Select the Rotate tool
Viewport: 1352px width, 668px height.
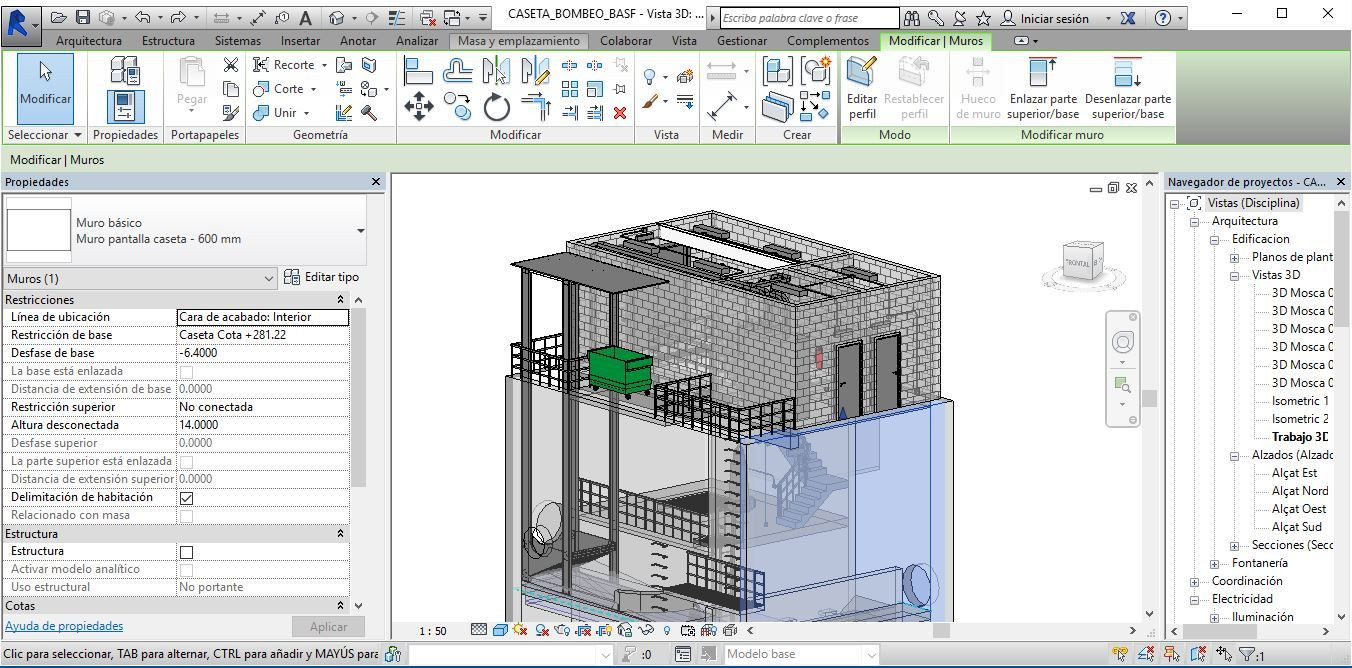point(496,107)
